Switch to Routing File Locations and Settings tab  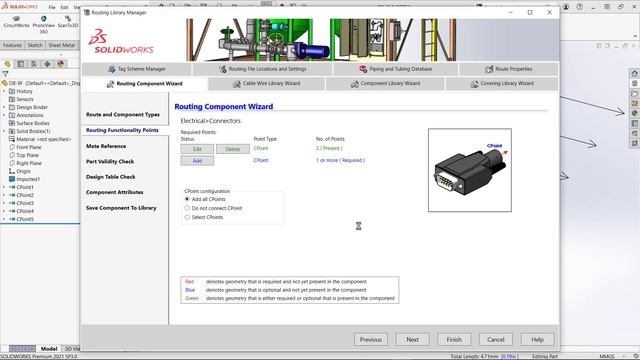click(262, 69)
